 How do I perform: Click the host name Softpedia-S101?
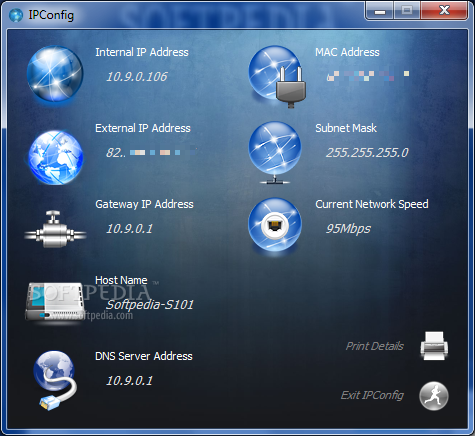pos(149,305)
